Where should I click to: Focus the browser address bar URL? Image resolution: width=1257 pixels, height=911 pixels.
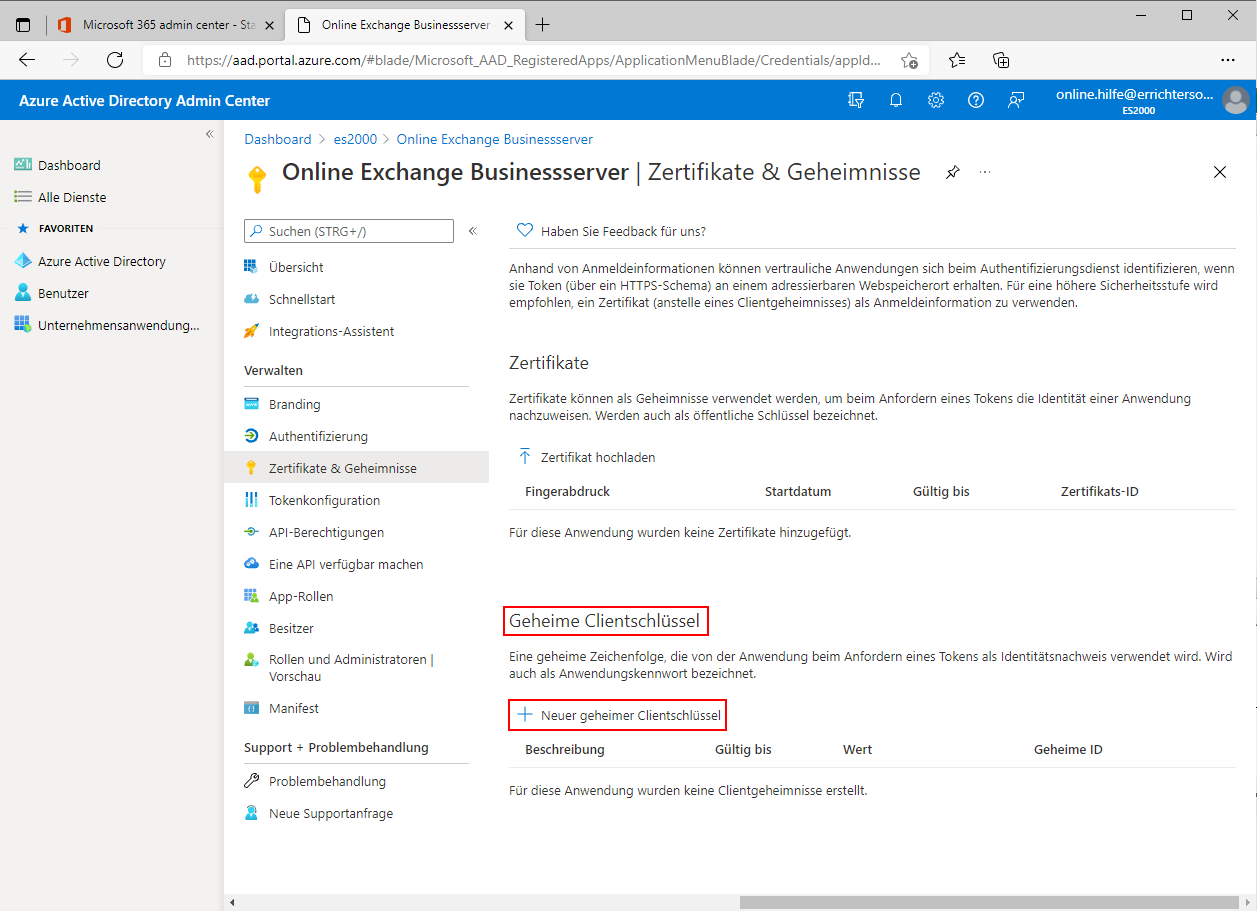click(x=534, y=60)
